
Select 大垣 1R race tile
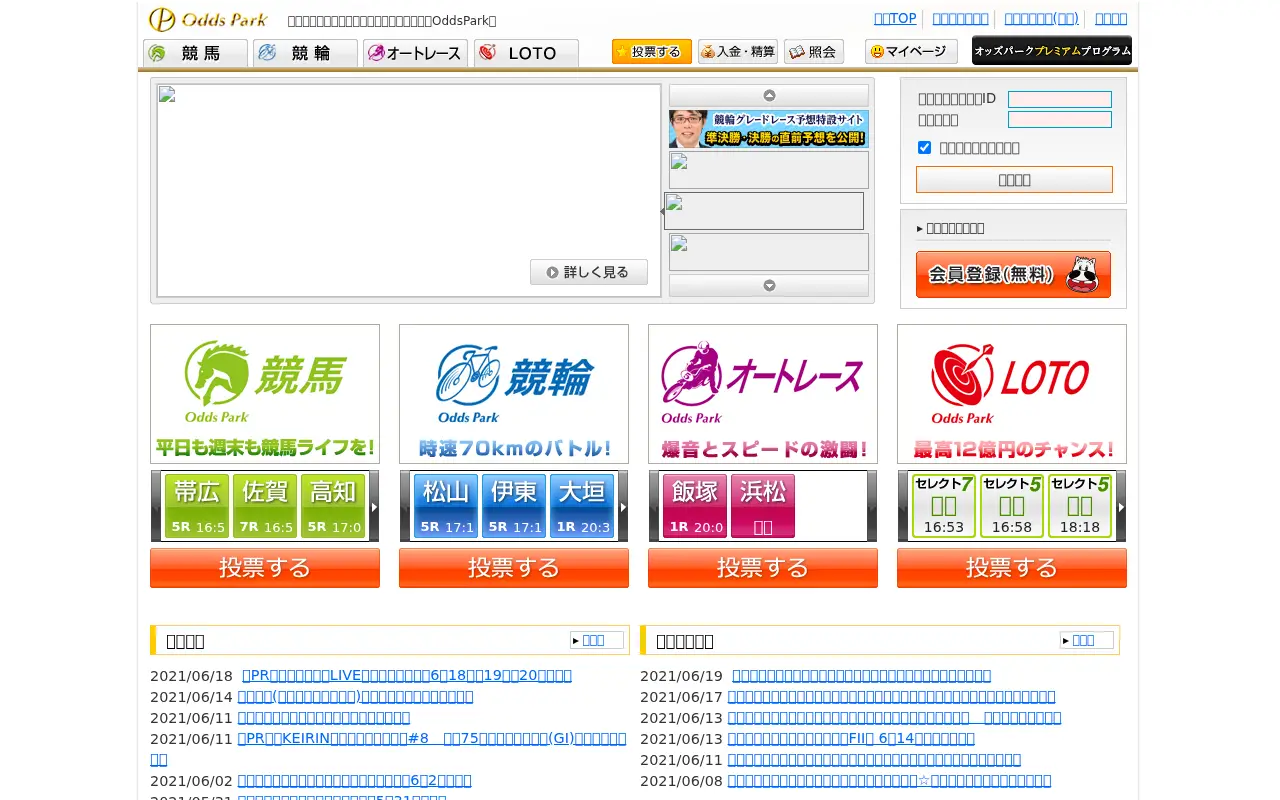click(582, 506)
